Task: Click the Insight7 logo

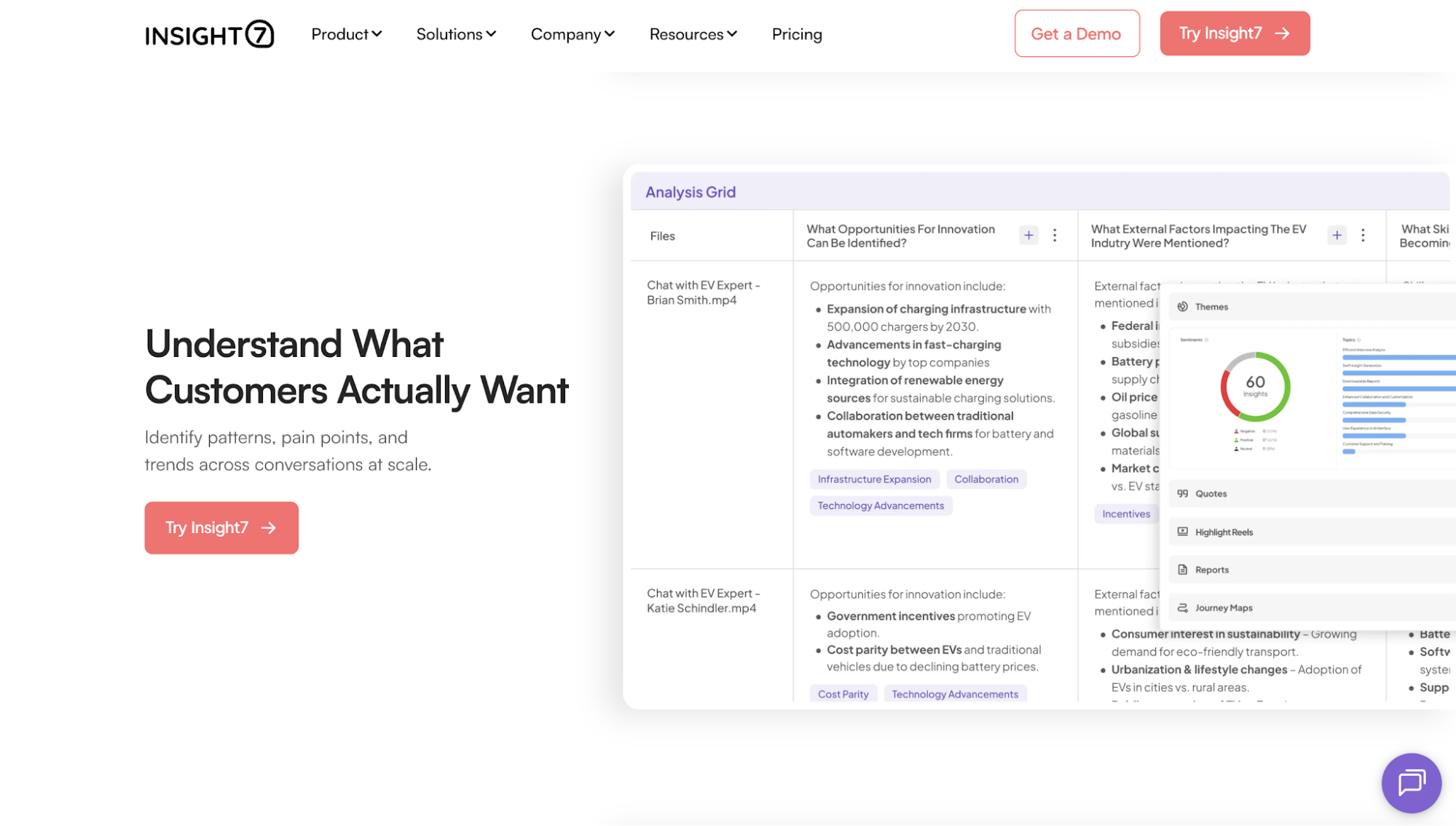Action: coord(210,34)
